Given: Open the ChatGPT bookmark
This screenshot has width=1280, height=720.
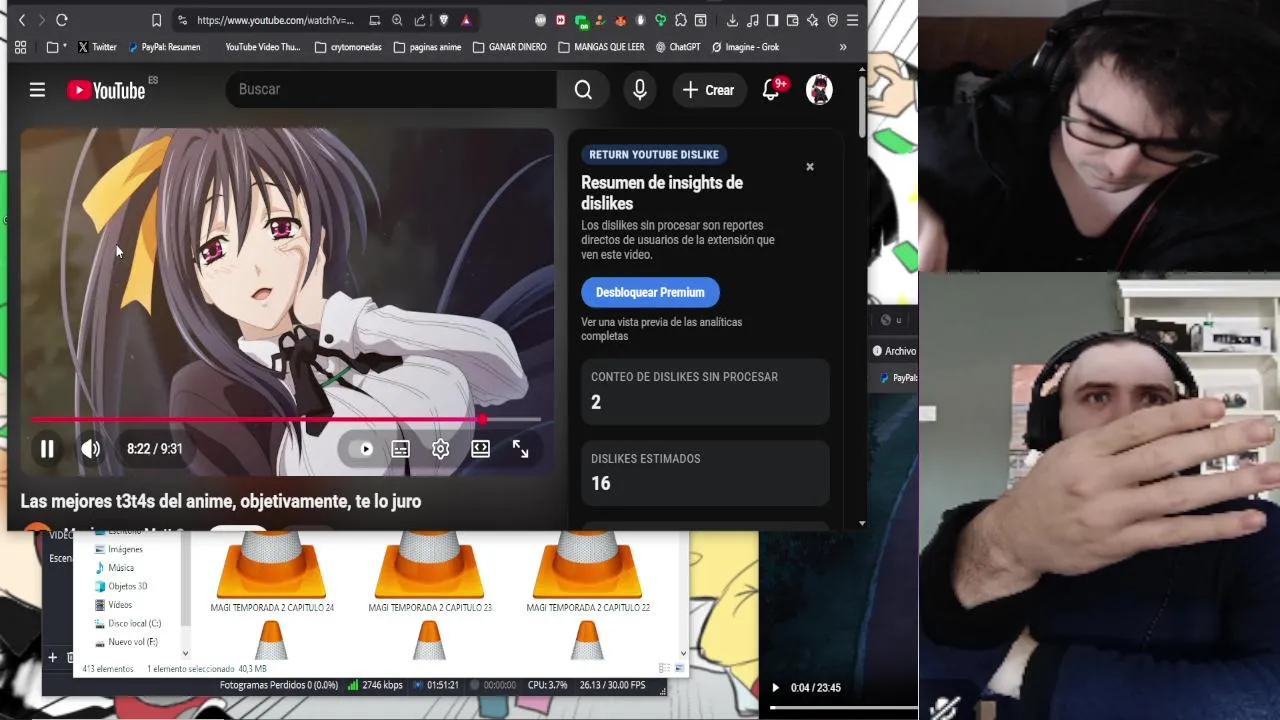Looking at the screenshot, I should click(x=678, y=47).
